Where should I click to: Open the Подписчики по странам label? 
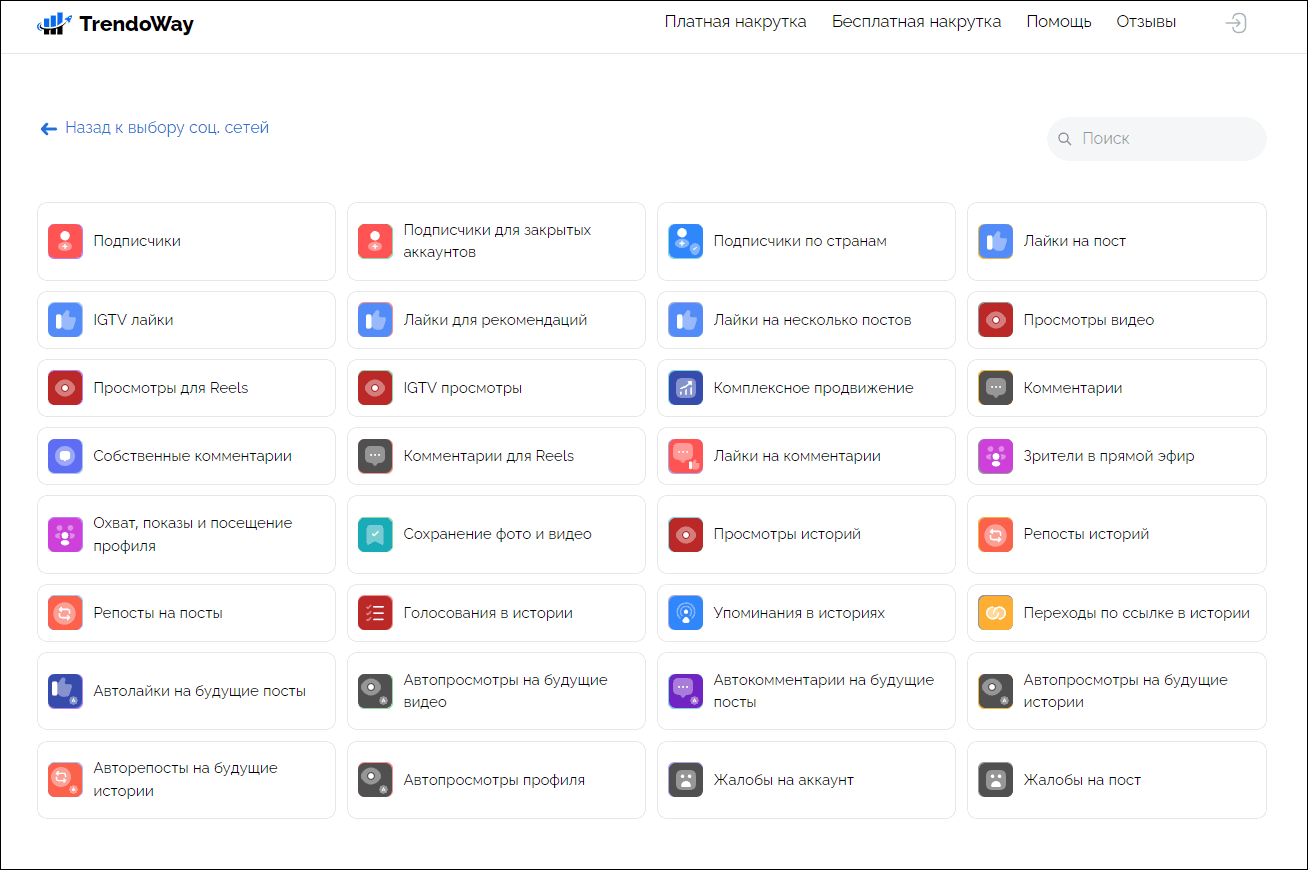(x=800, y=241)
